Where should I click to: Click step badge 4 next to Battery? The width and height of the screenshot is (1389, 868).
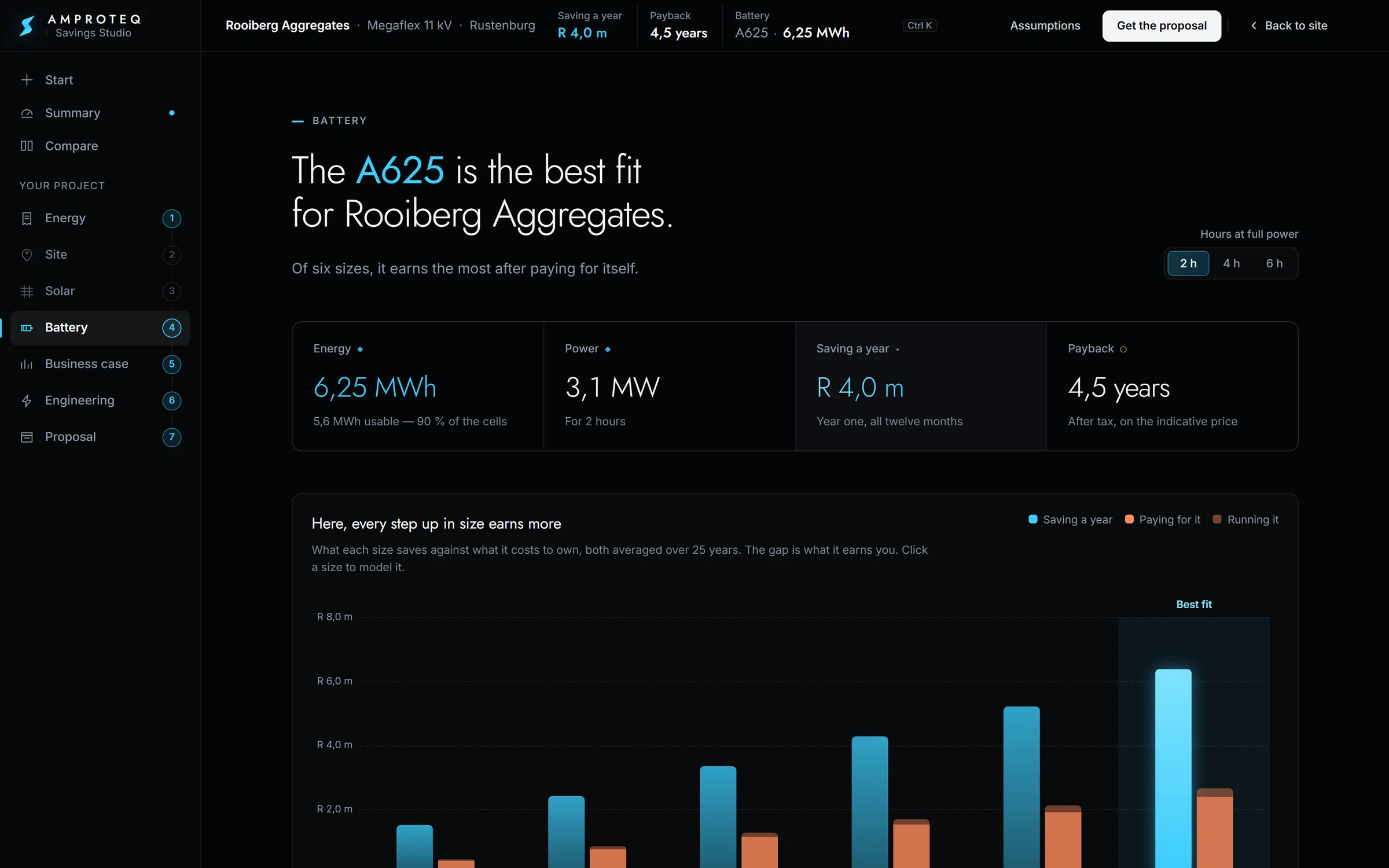pos(171,328)
